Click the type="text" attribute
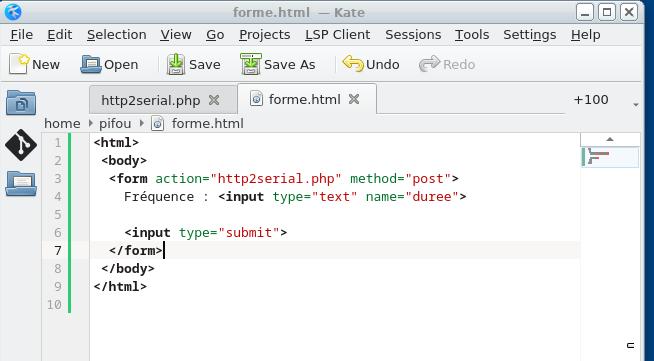The image size is (654, 361). pyautogui.click(x=315, y=196)
